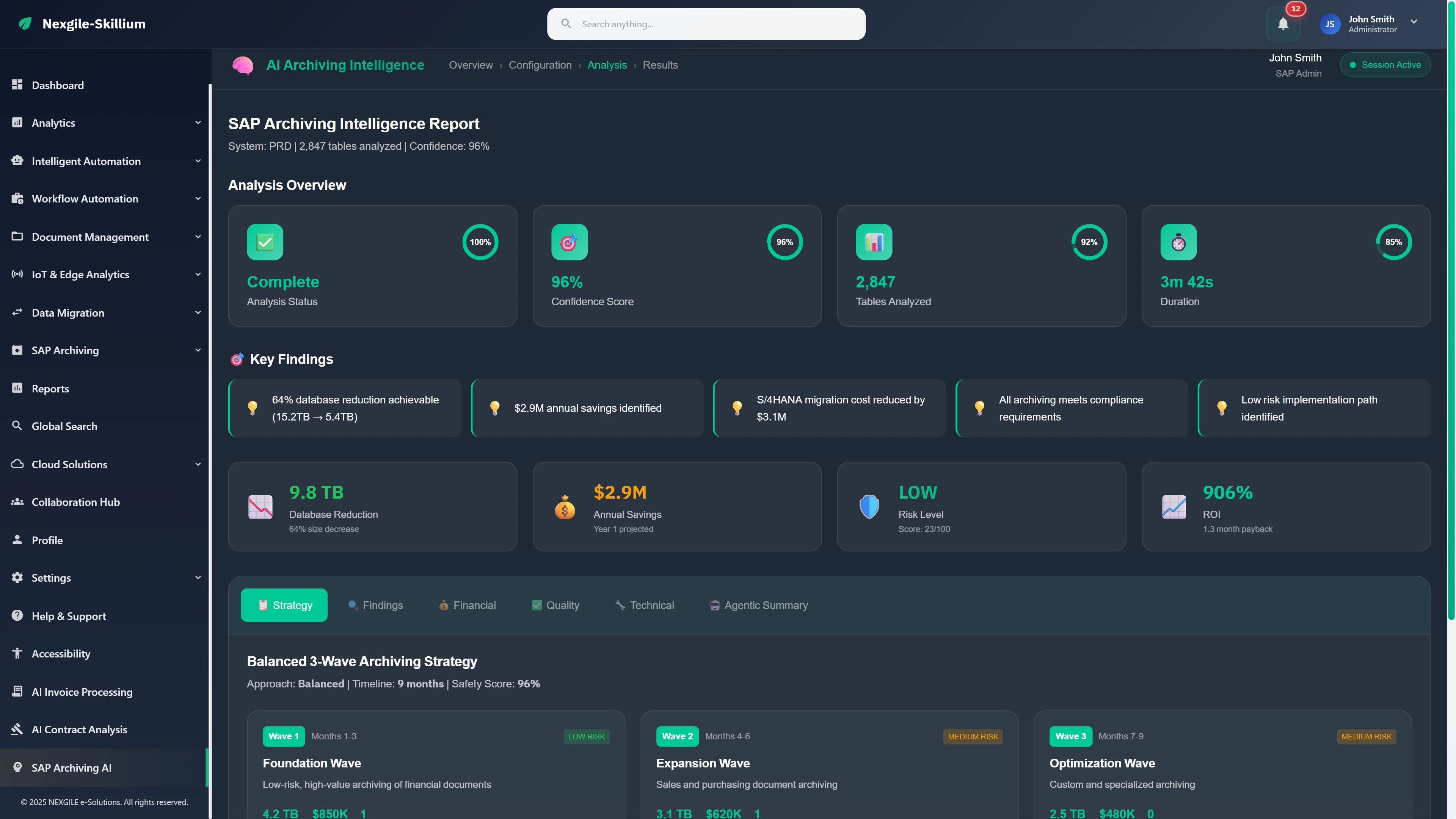Viewport: 1456px width, 819px height.
Task: Open the Agentic Summary tab
Action: [759, 605]
